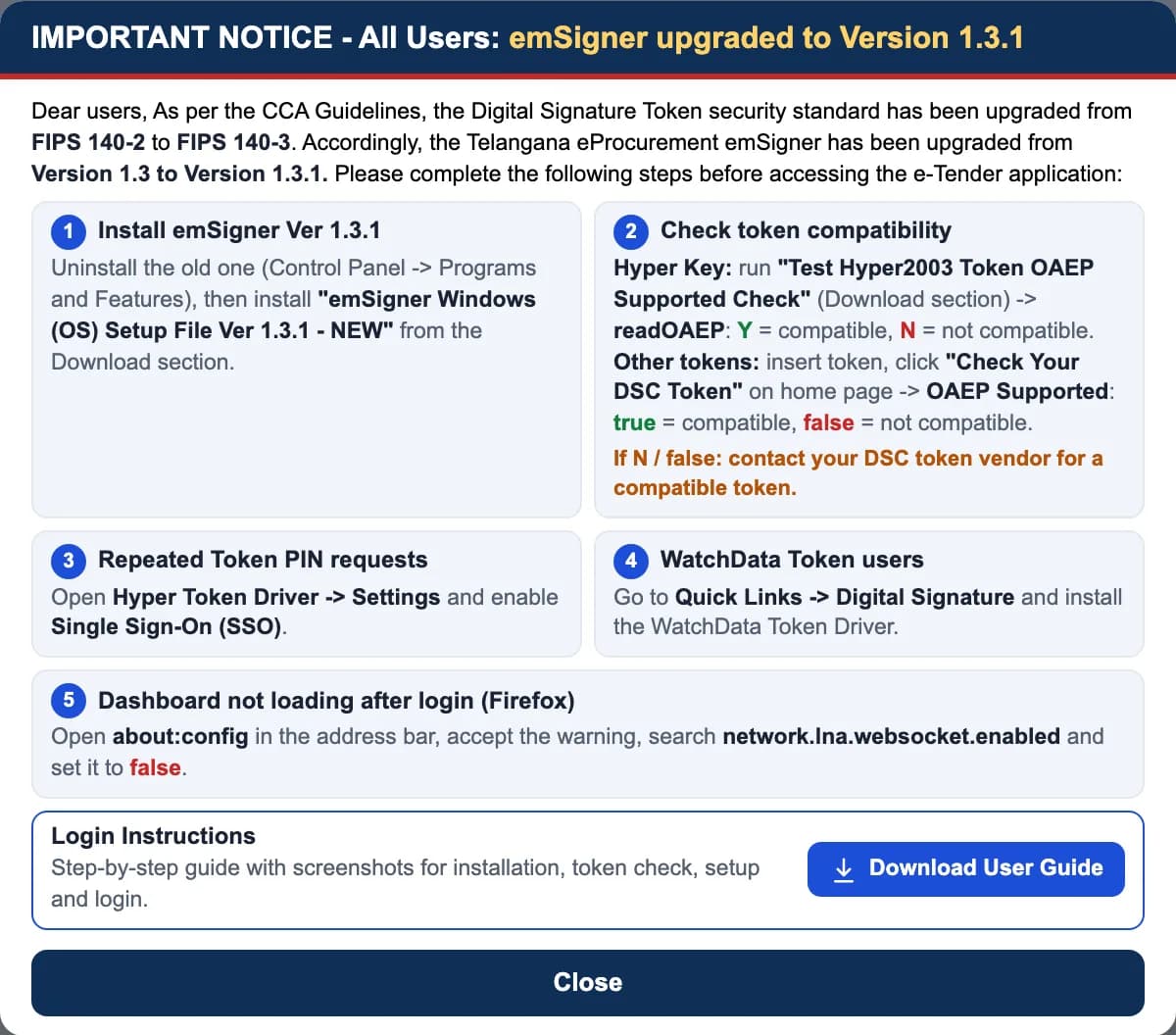The image size is (1176, 1035).
Task: Click the step 2 number badge
Action: pos(630,231)
